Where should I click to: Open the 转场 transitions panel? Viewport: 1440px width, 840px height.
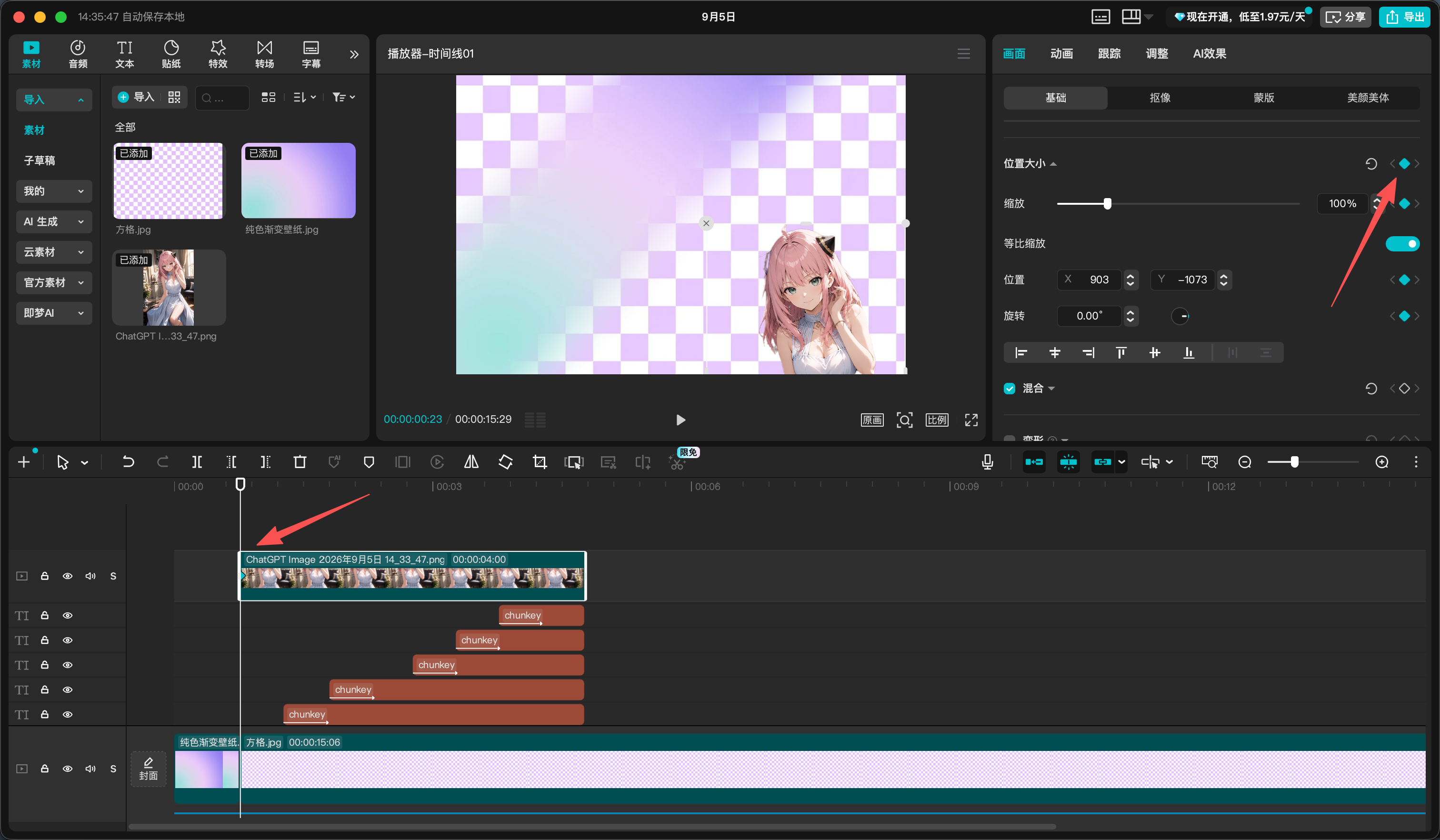click(x=265, y=54)
